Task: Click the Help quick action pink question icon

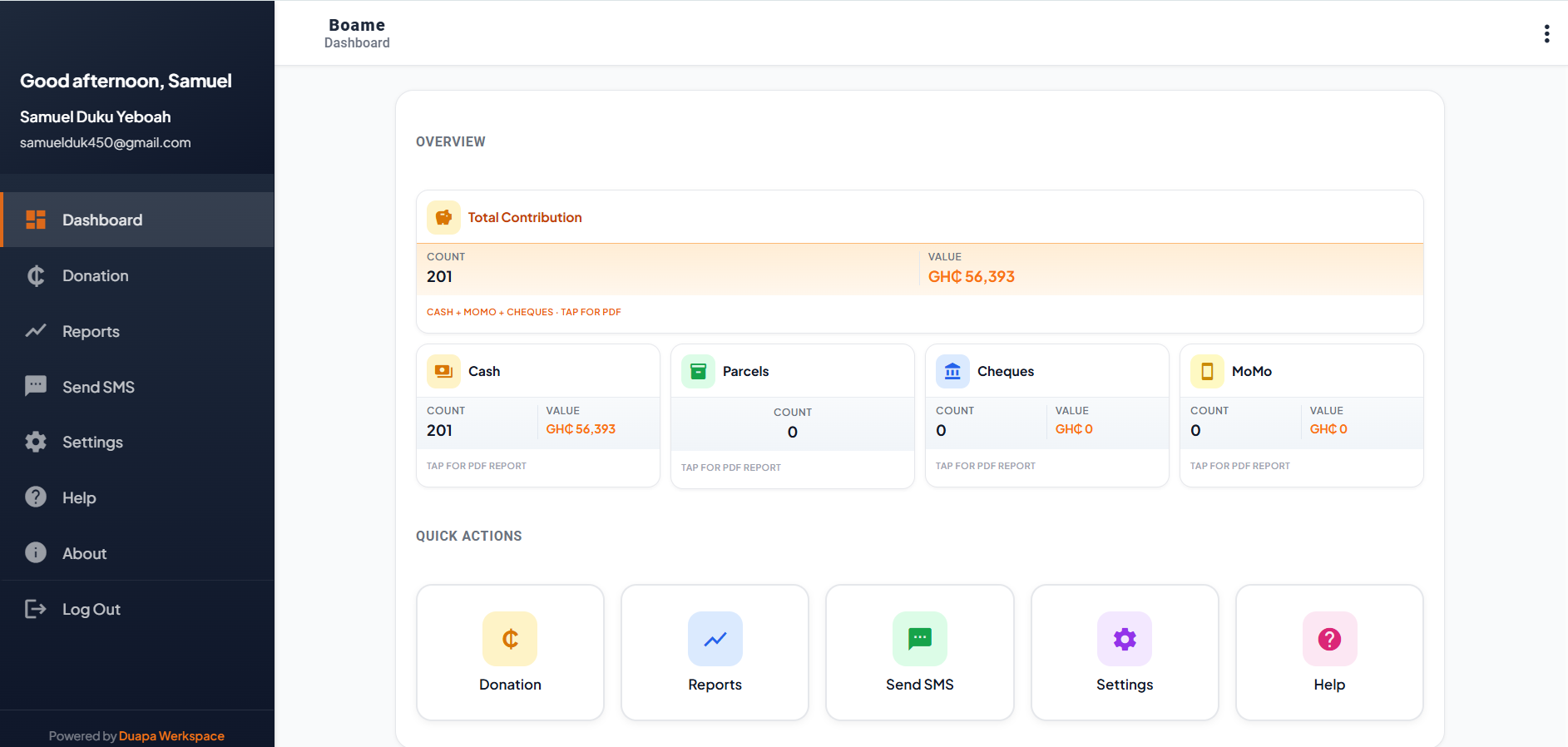Action: [x=1329, y=639]
